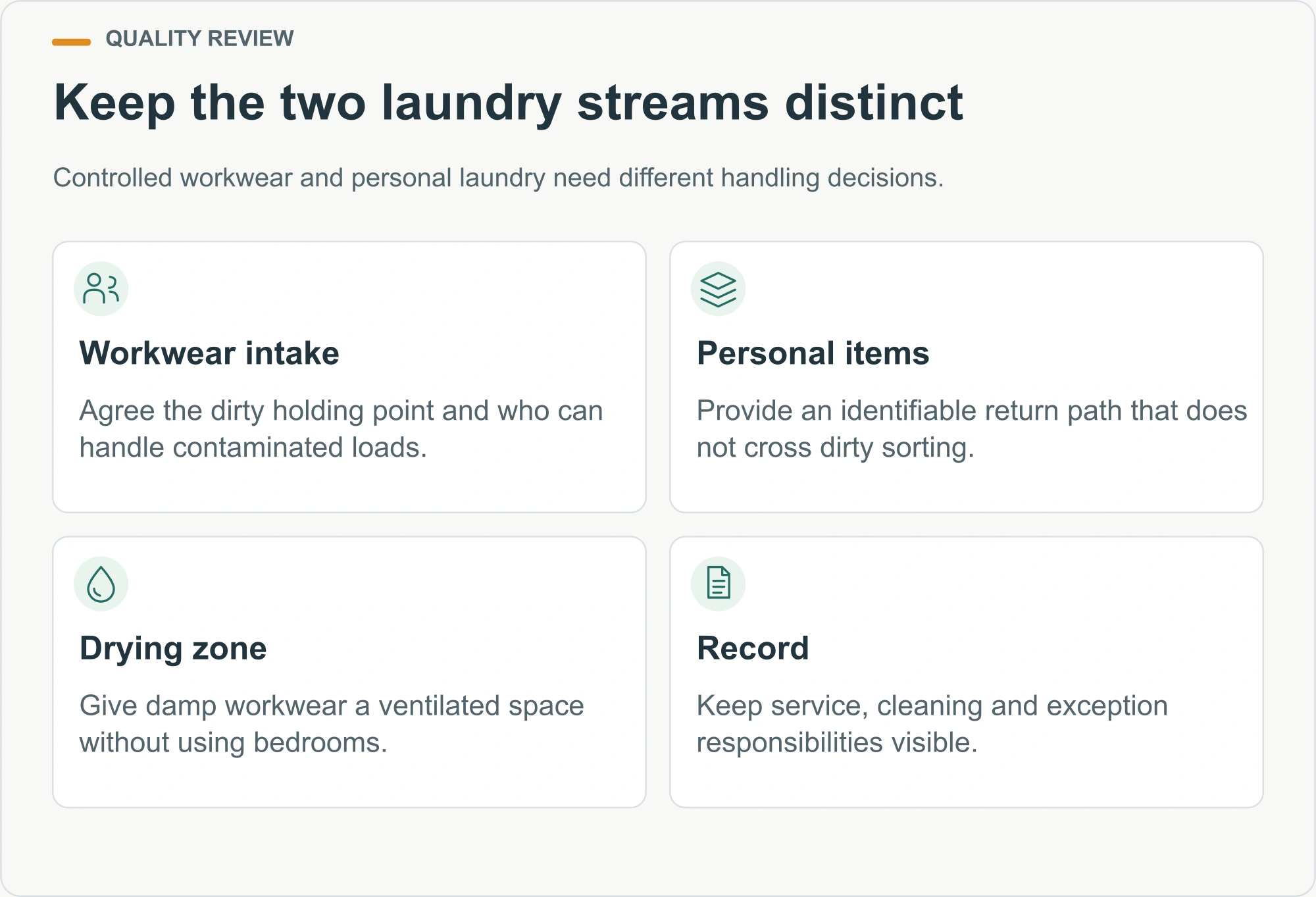Click the 'QUALITY REVIEW' label
The height and width of the screenshot is (897, 1316).
[199, 39]
